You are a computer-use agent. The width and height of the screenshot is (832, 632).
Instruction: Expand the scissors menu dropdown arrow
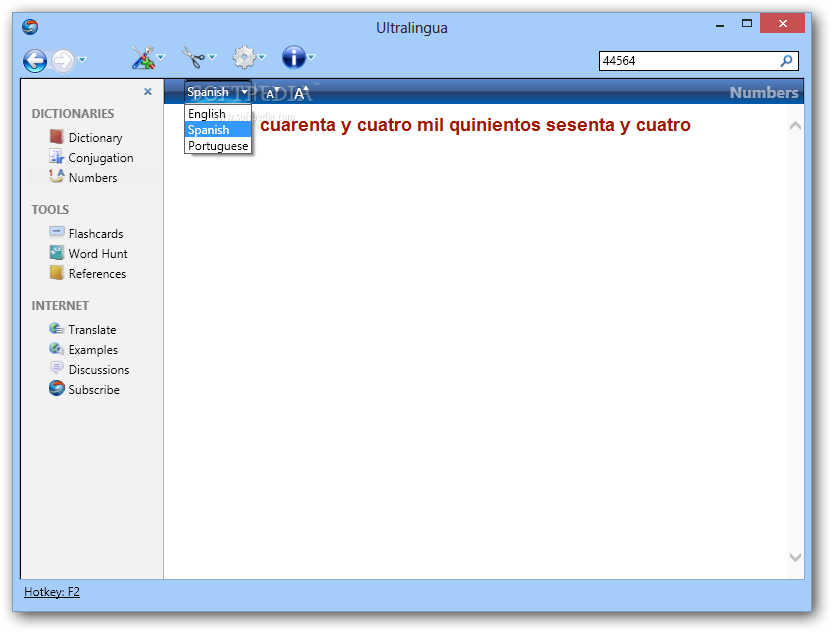tap(212, 57)
